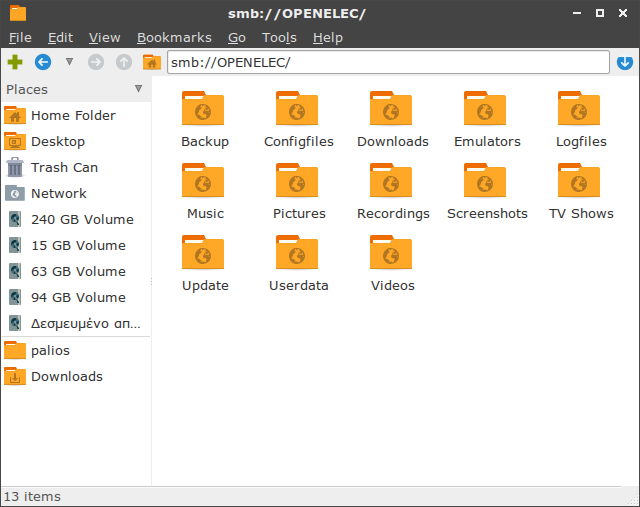Open the Go menu
640x507 pixels.
(x=237, y=38)
